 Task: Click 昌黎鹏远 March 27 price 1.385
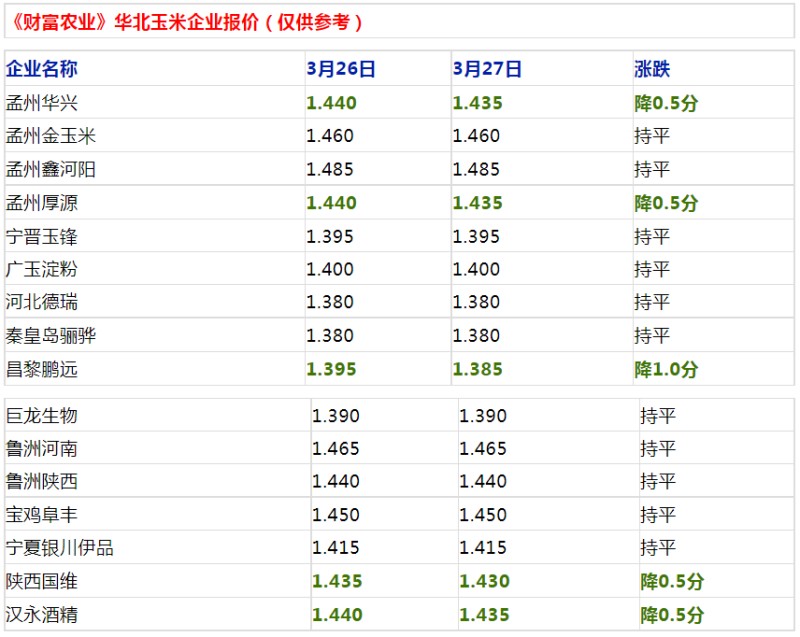(x=478, y=369)
